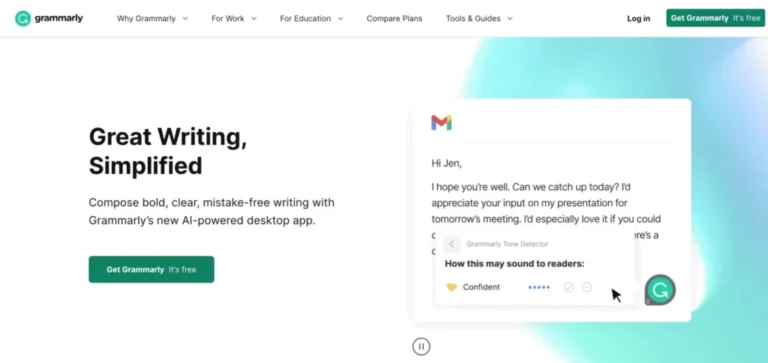Image resolution: width=768 pixels, height=363 pixels.
Task: Click the Grammarly Tone Detector label
Action: click(x=507, y=244)
